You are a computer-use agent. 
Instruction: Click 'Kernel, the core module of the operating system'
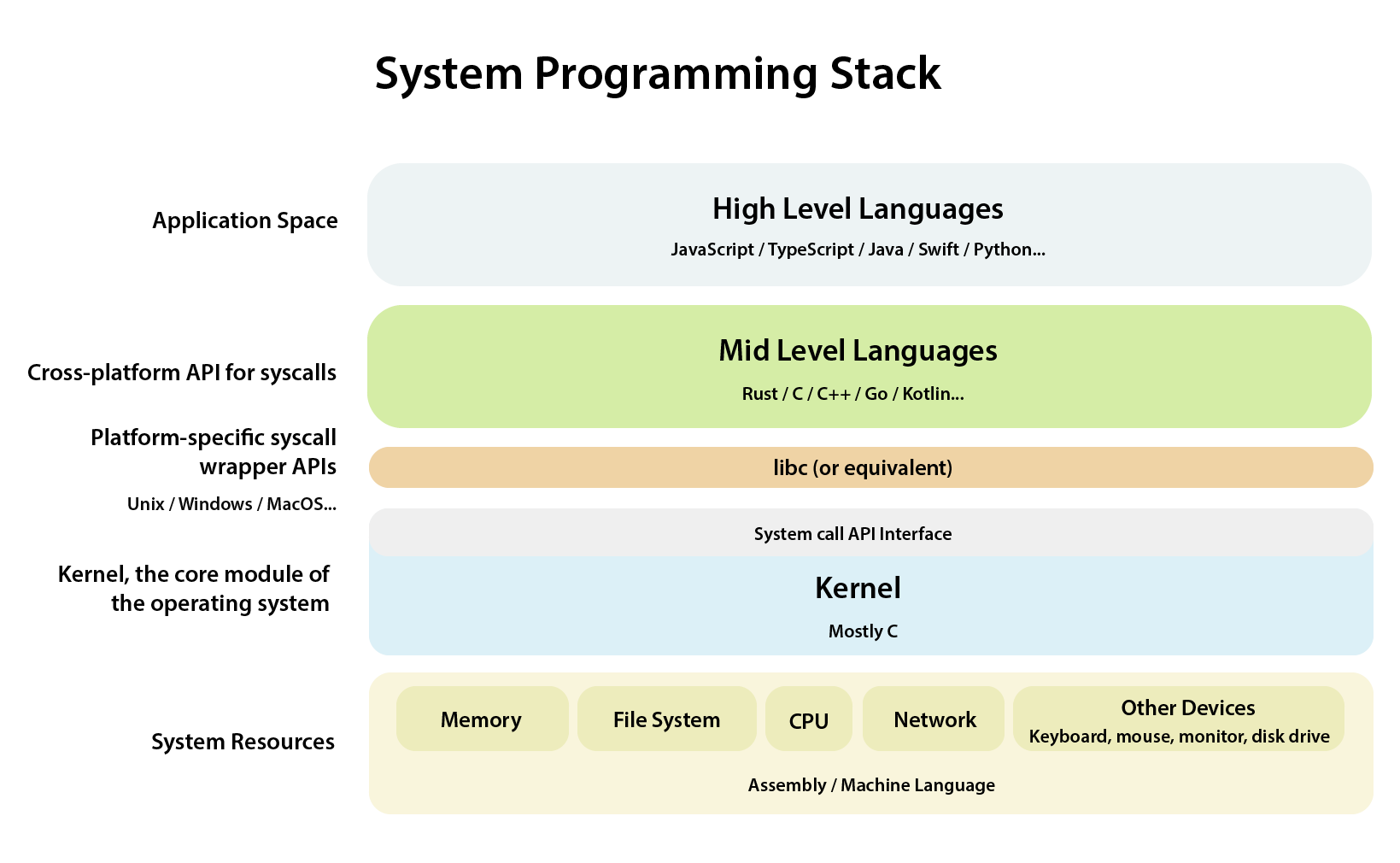pyautogui.click(x=194, y=589)
